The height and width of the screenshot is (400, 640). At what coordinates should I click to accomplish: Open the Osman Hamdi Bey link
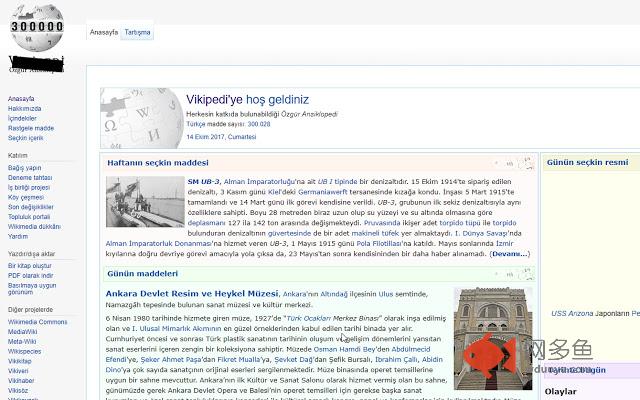tap(344, 349)
